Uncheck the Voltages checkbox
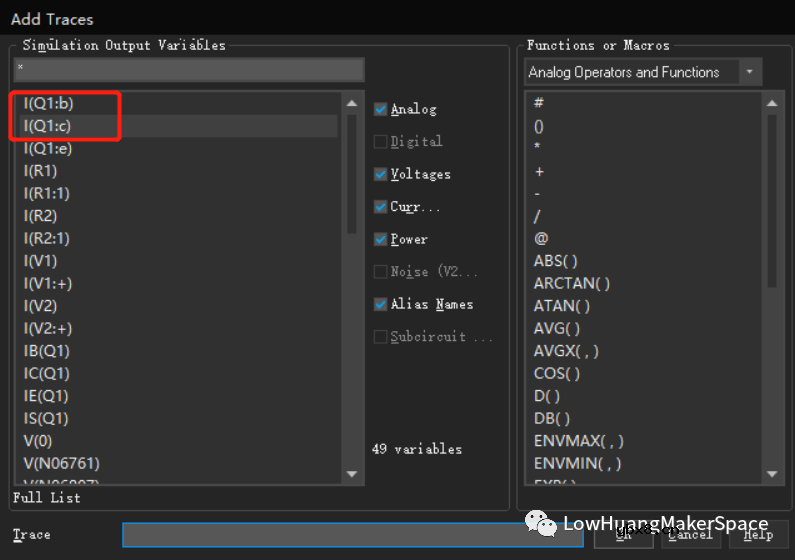 tap(381, 174)
